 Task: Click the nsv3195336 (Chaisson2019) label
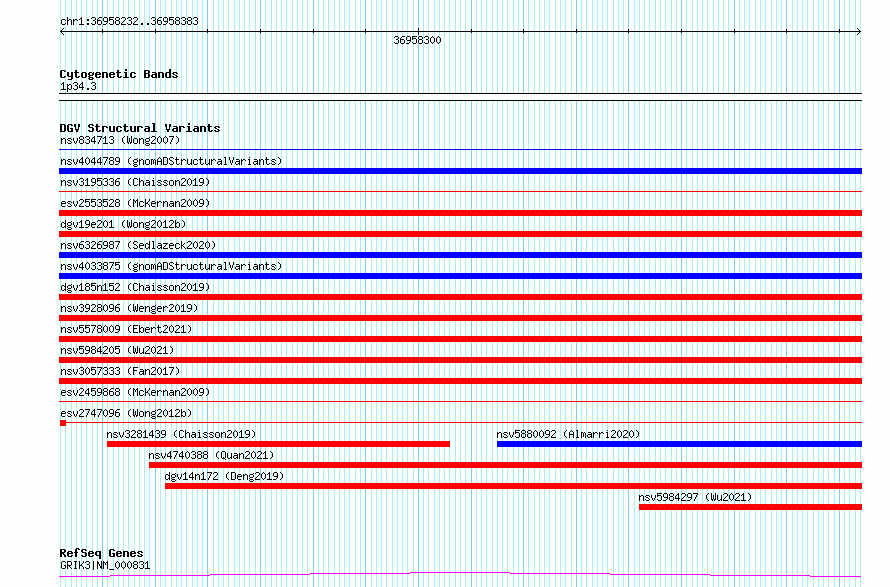tap(135, 182)
